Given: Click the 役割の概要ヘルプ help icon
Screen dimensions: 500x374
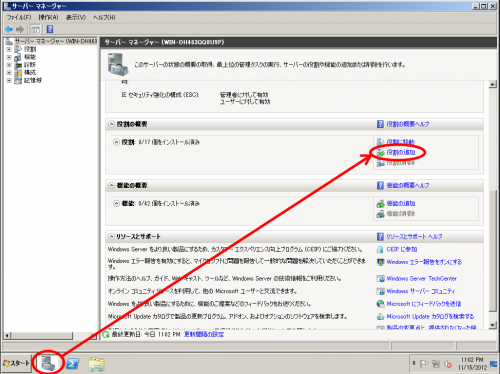Looking at the screenshot, I should tap(380, 124).
